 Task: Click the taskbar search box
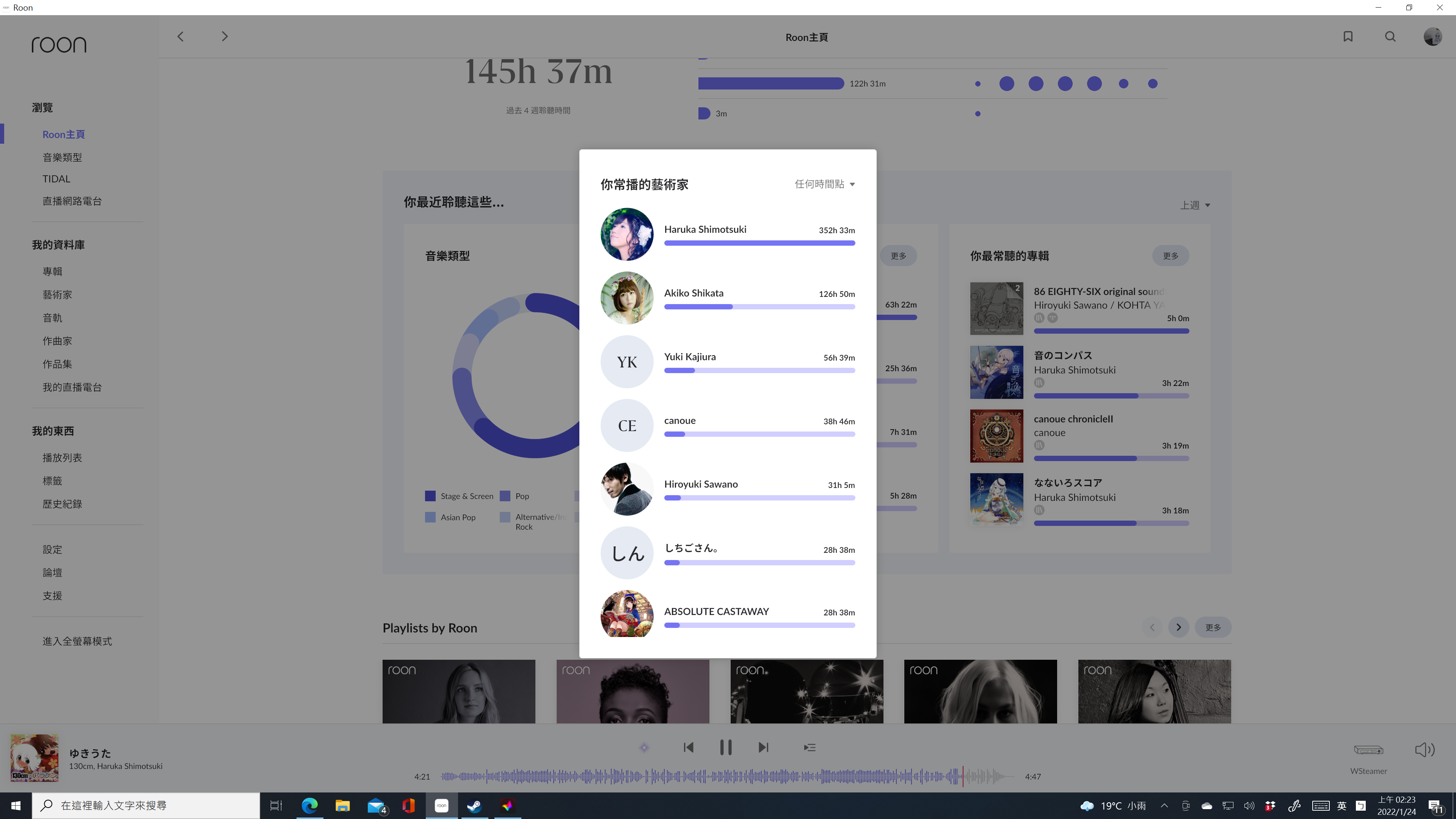(146, 805)
